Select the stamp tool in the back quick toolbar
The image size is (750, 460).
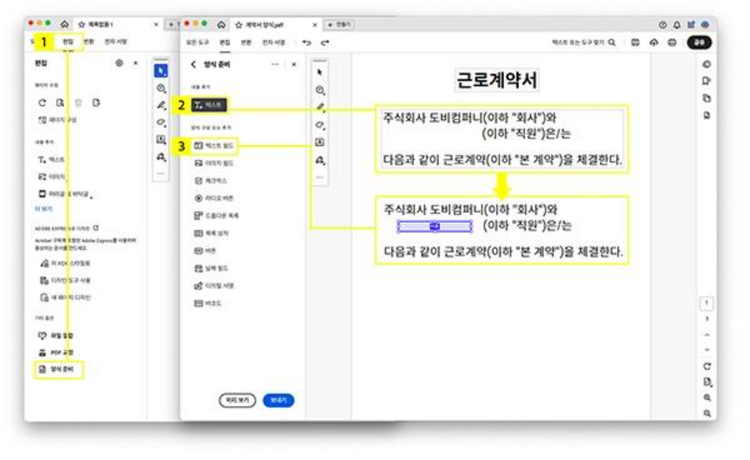coord(161,157)
